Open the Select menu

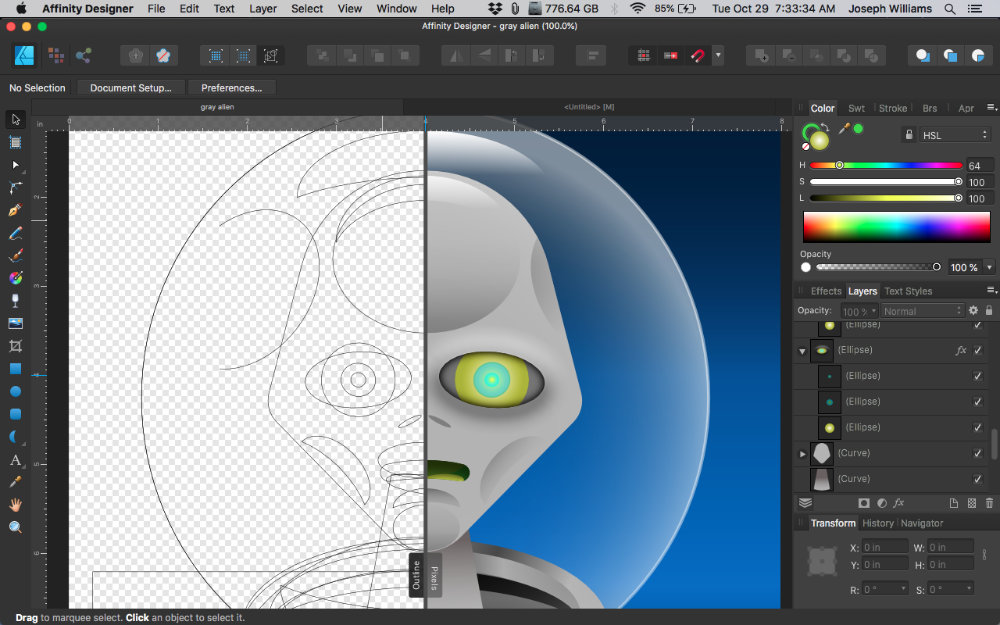[x=306, y=8]
